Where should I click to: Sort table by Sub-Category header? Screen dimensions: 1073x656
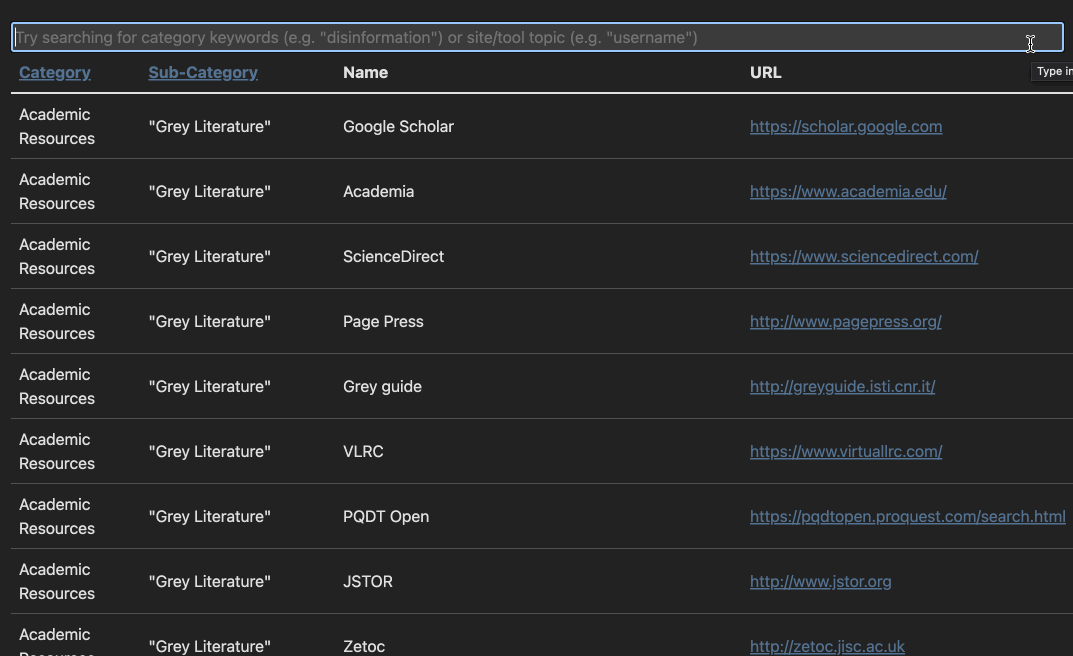tap(203, 73)
